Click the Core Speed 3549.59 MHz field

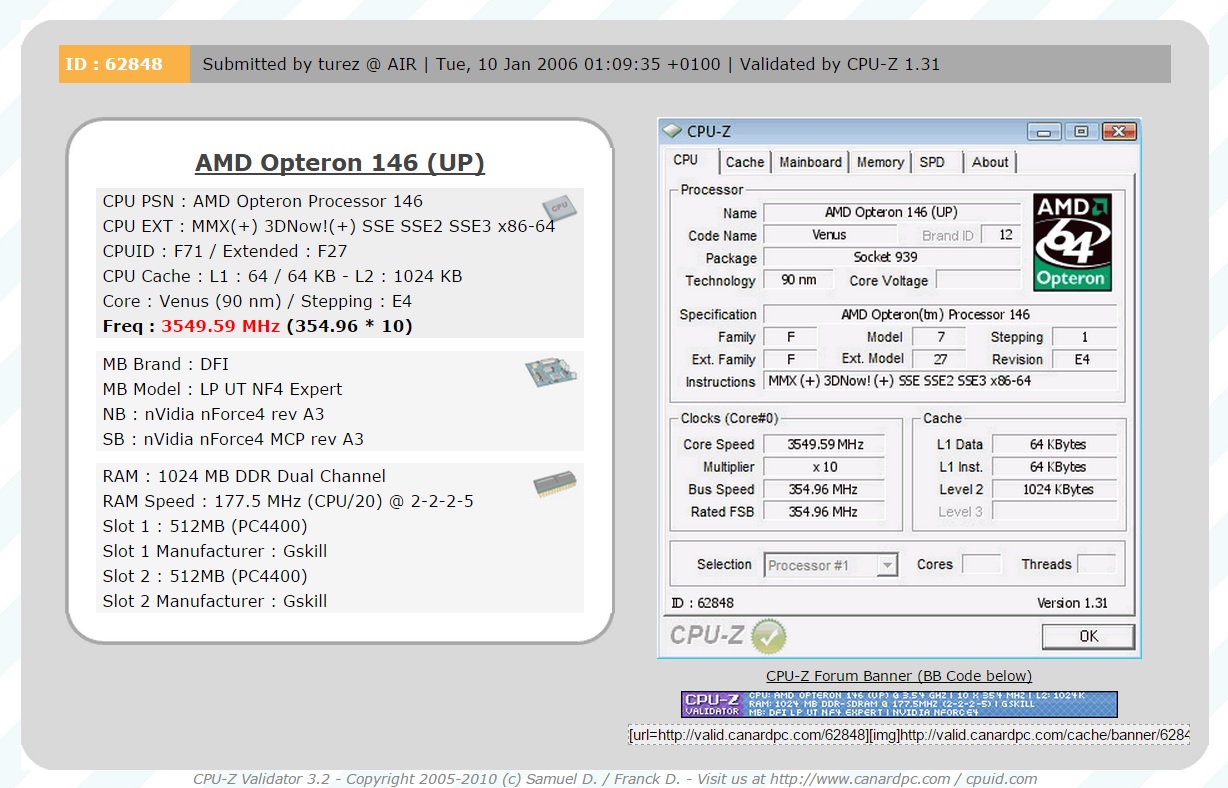823,444
